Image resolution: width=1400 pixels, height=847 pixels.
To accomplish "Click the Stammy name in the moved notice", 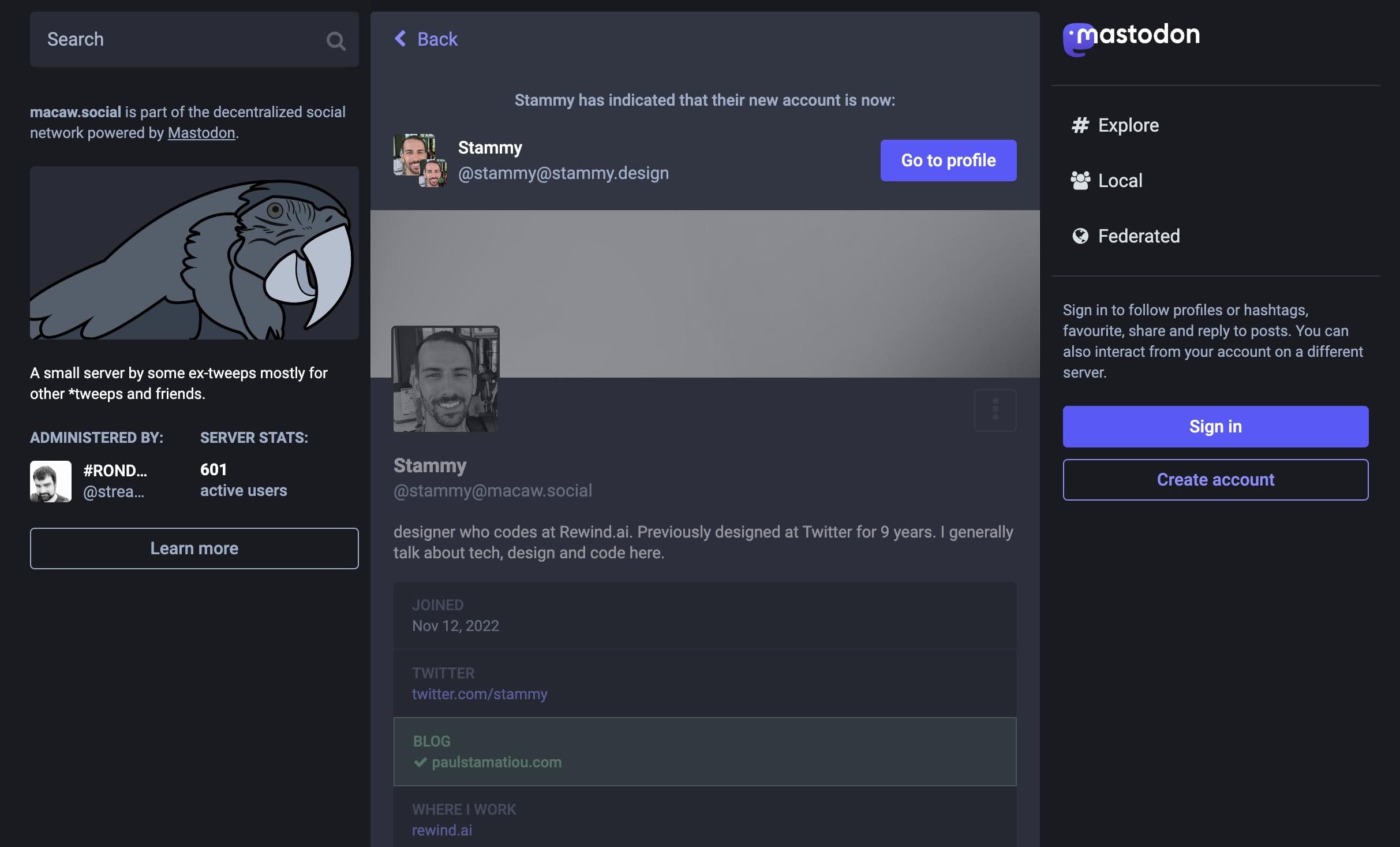I will point(490,148).
